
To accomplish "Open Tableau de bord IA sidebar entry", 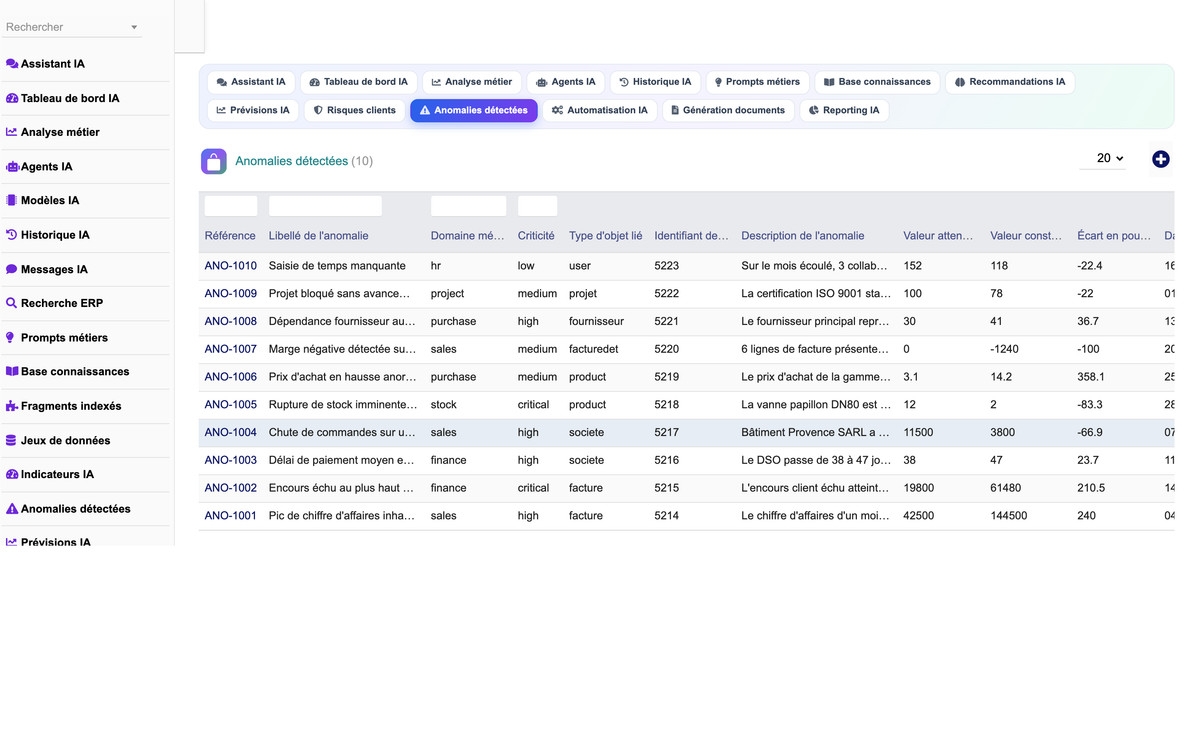I will pyautogui.click(x=62, y=98).
